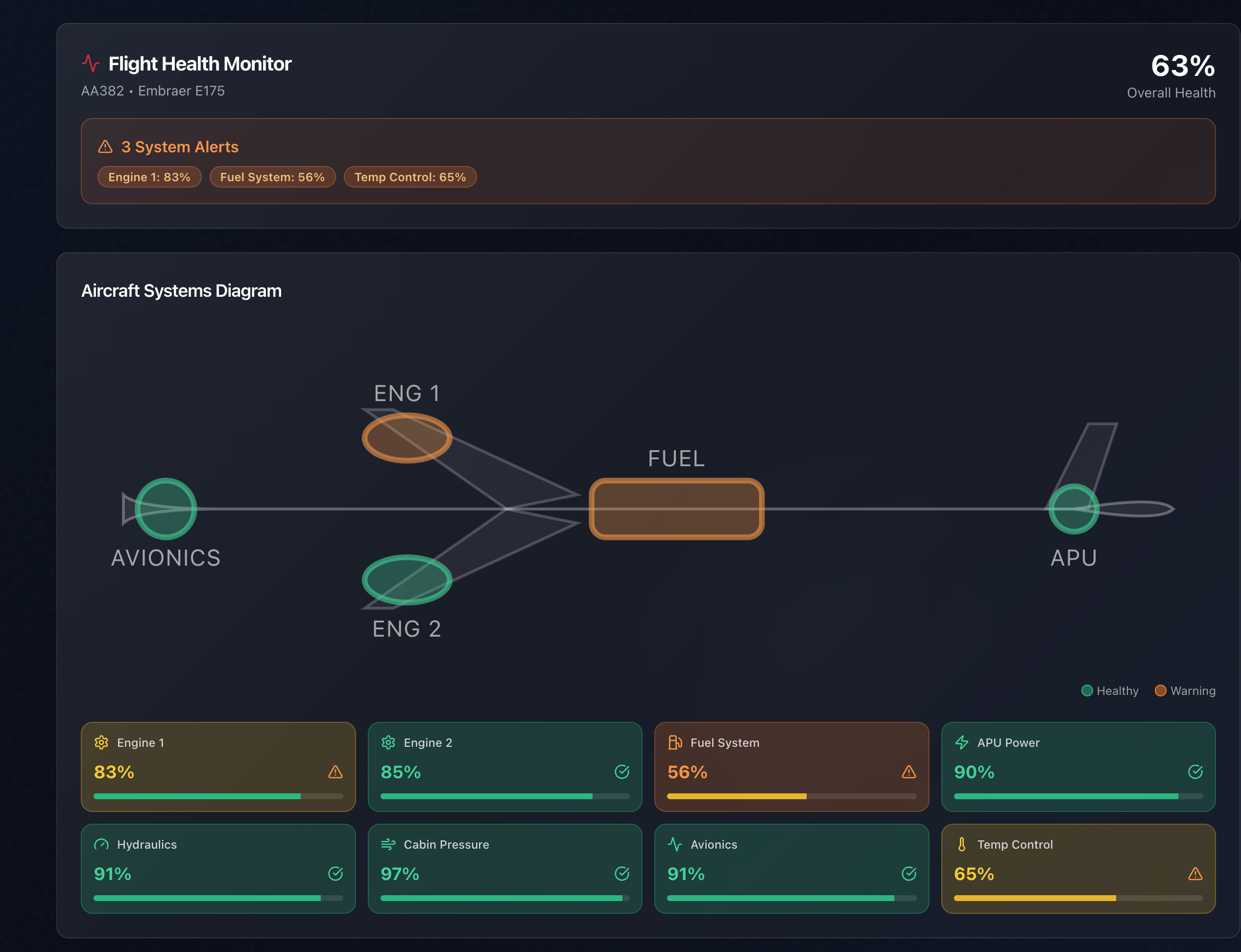Click the red pulse icon beside title
The image size is (1241, 952).
(91, 63)
